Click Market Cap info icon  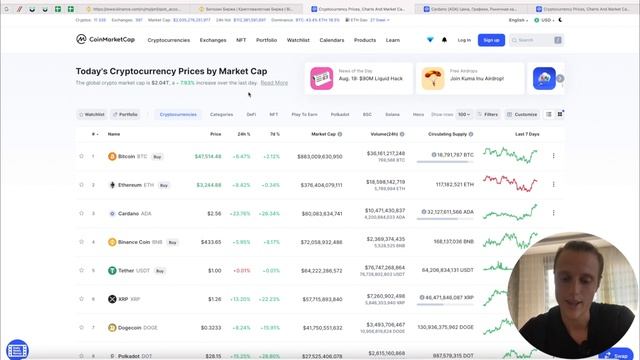pyautogui.click(x=340, y=134)
